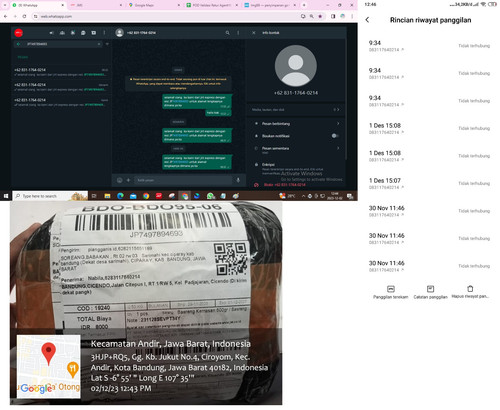Open the unread chat filter icon beside search
Image resolution: width=500 pixels, height=410 pixels.
[x=107, y=44]
